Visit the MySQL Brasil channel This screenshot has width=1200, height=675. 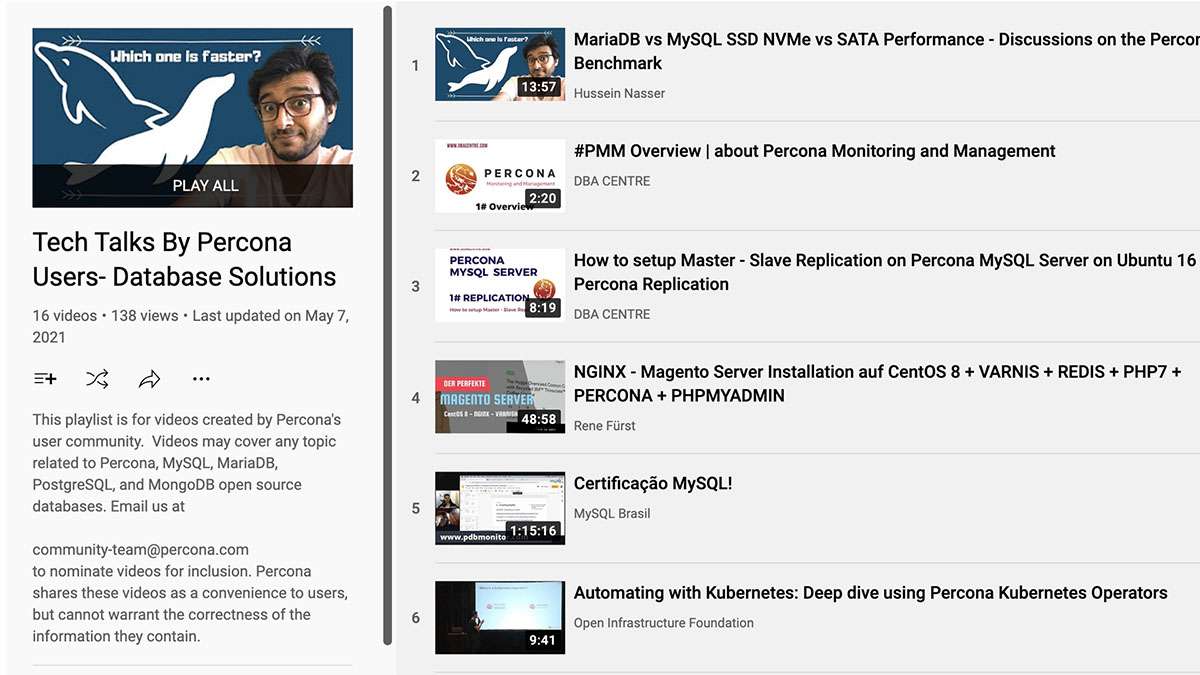tap(612, 513)
